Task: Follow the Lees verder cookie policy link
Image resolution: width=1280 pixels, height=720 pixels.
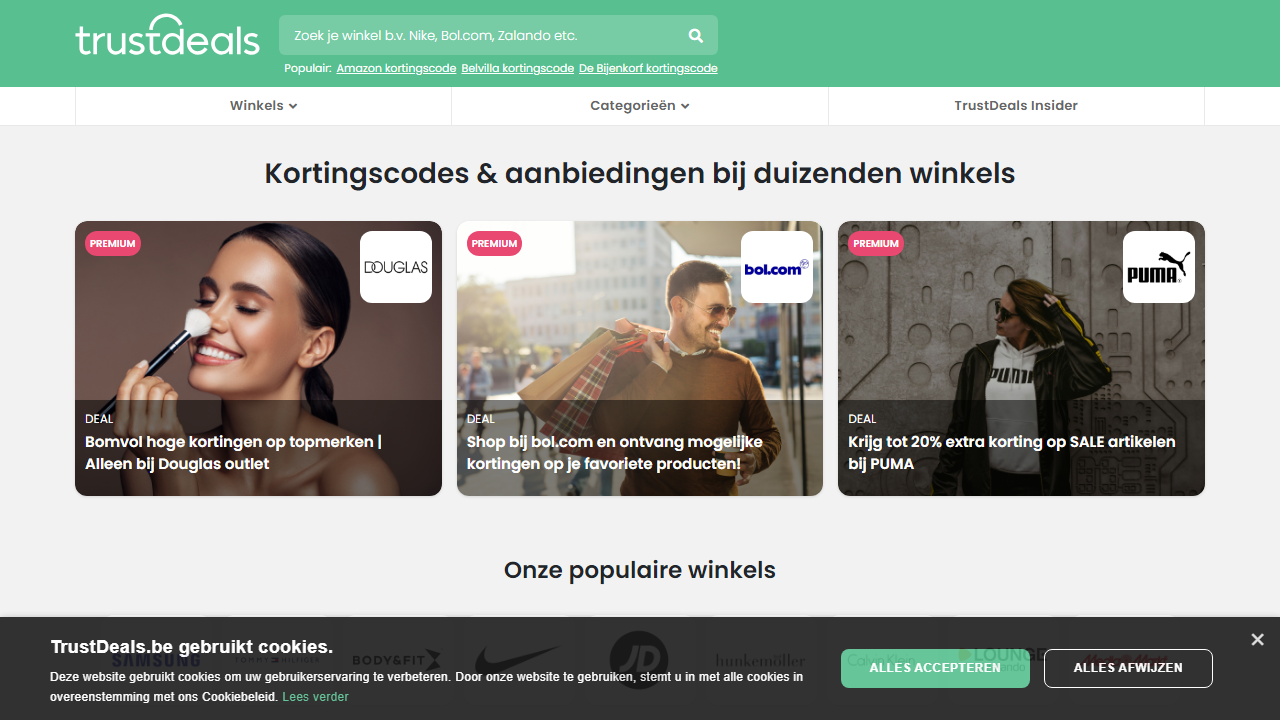Action: 315,697
